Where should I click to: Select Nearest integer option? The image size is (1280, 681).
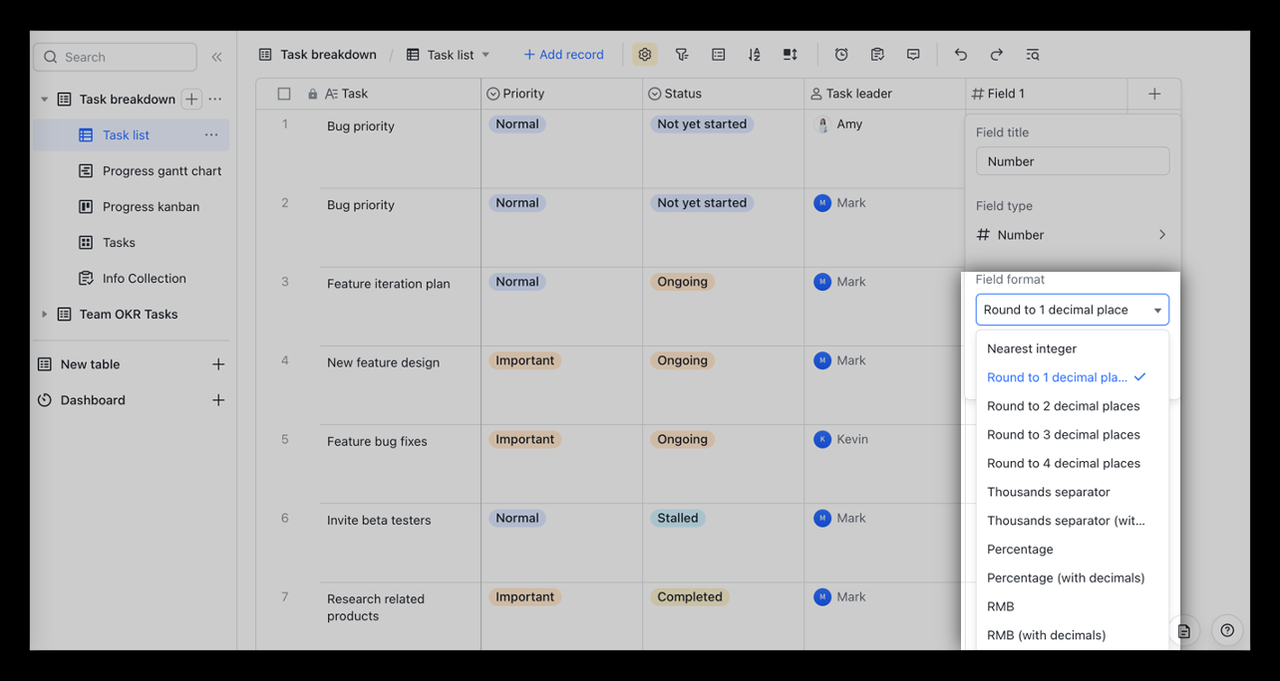1032,349
